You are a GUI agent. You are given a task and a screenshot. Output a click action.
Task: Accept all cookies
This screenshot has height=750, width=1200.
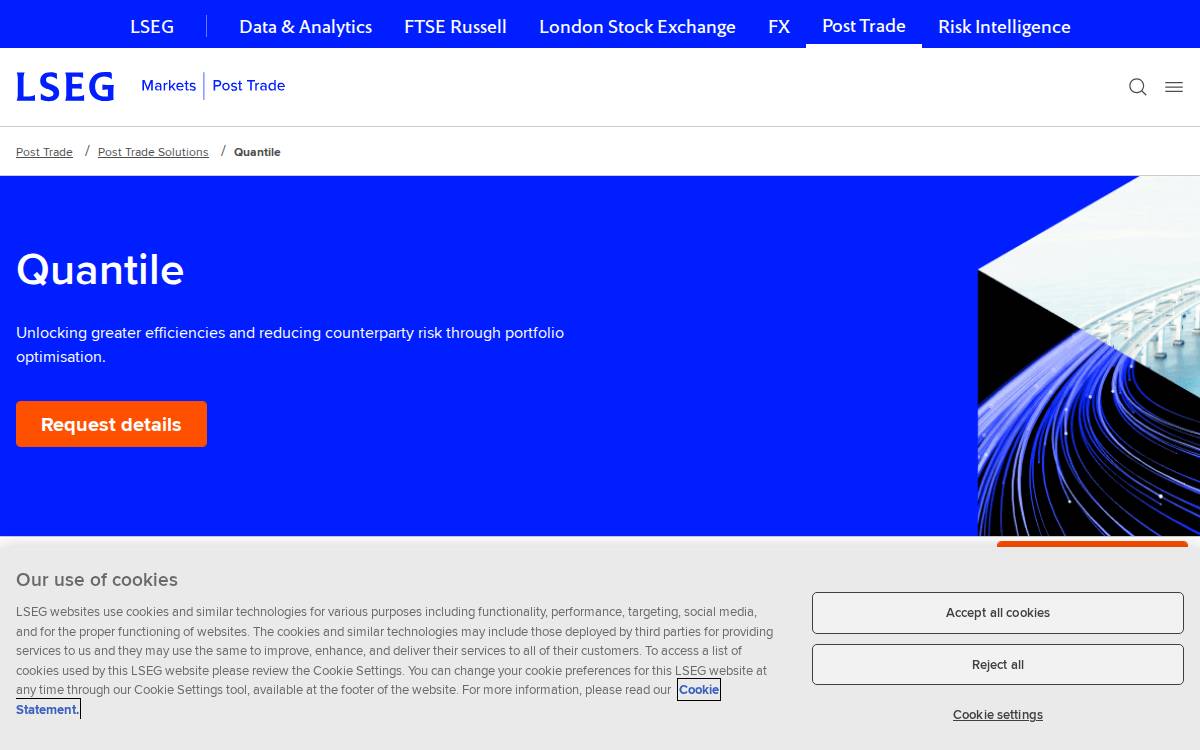pyautogui.click(x=997, y=613)
